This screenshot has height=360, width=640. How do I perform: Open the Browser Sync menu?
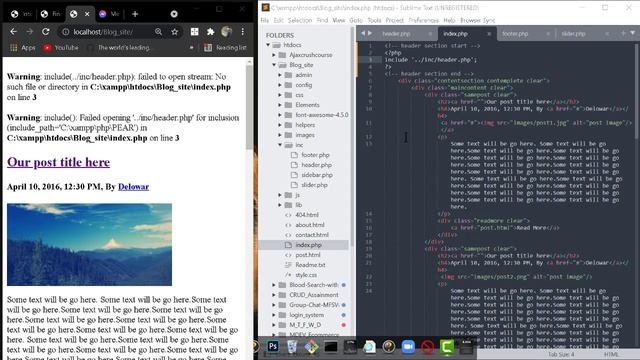point(478,20)
